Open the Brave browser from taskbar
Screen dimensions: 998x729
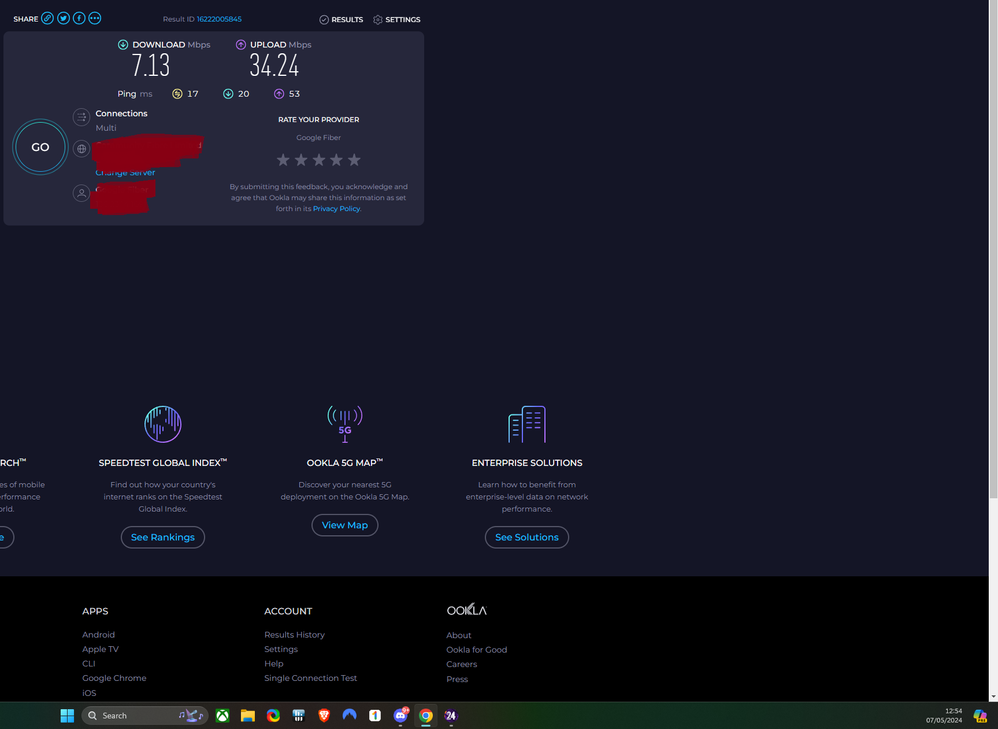click(x=324, y=716)
